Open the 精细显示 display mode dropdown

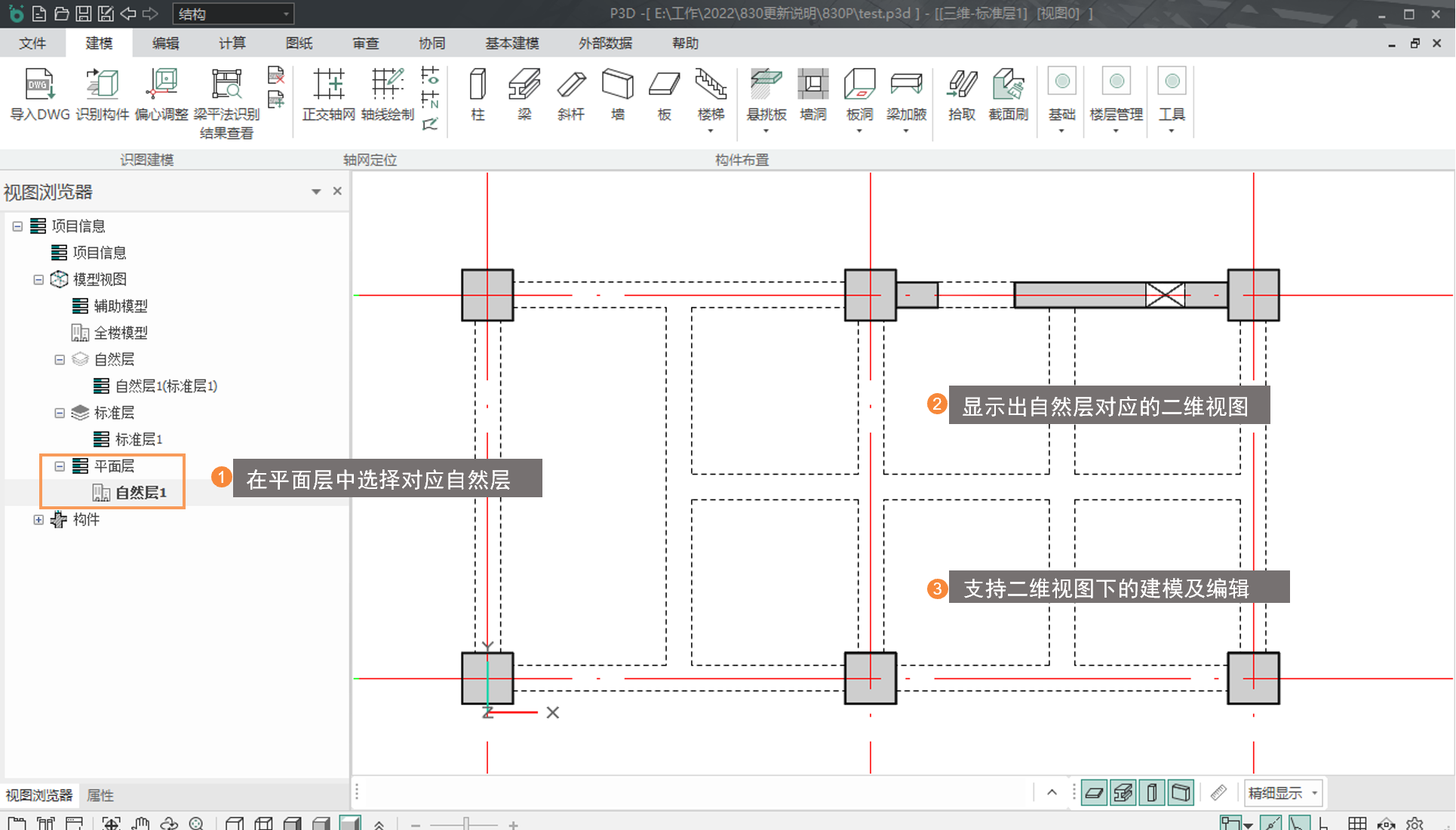coord(1314,793)
